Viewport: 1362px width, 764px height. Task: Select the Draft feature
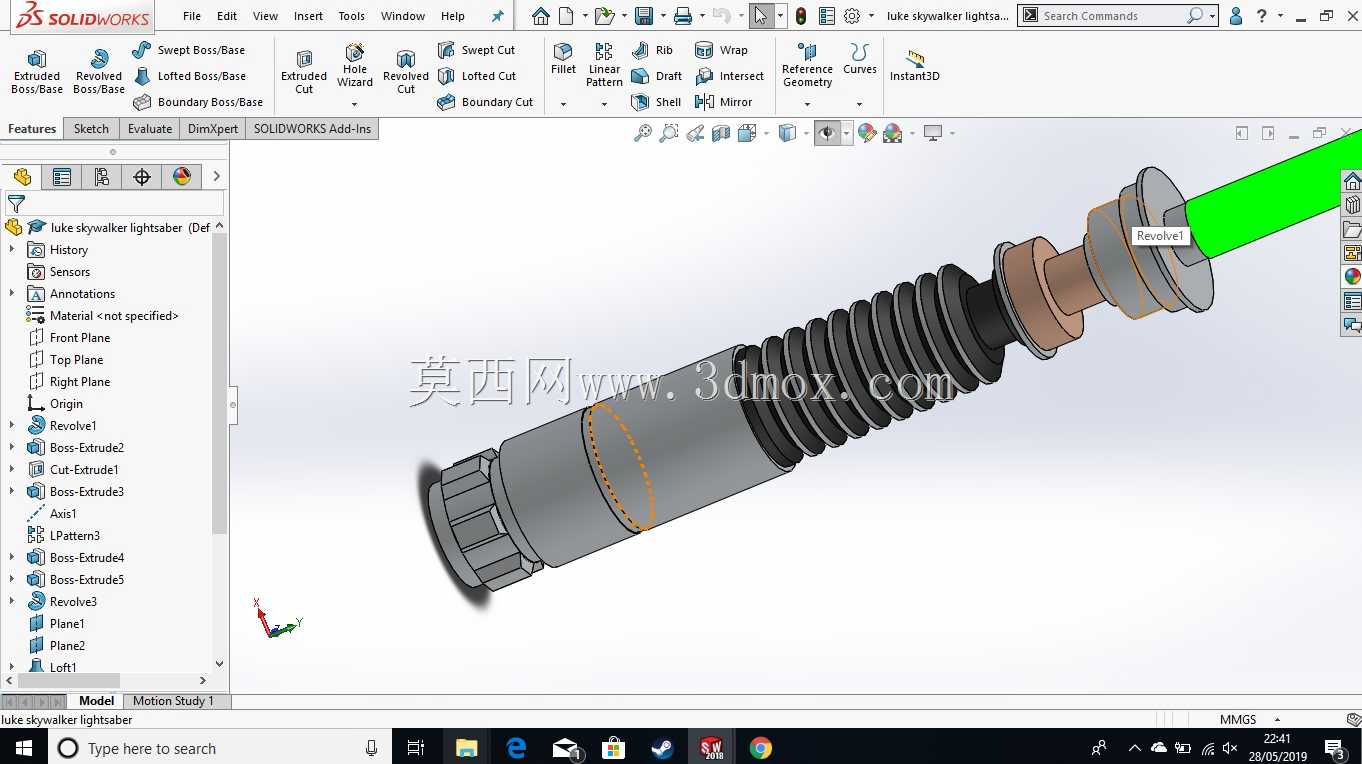point(656,76)
